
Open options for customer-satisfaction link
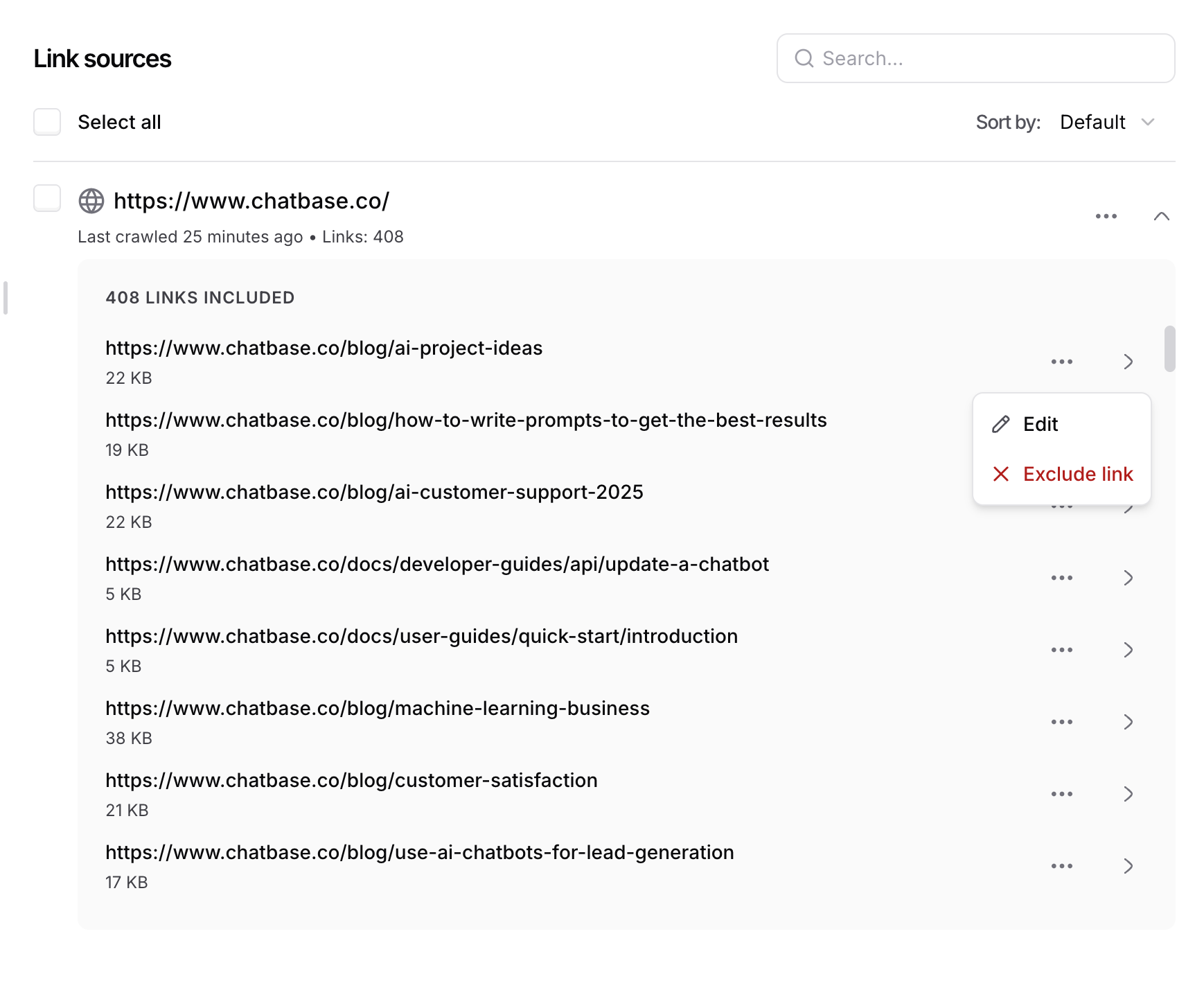(x=1061, y=794)
